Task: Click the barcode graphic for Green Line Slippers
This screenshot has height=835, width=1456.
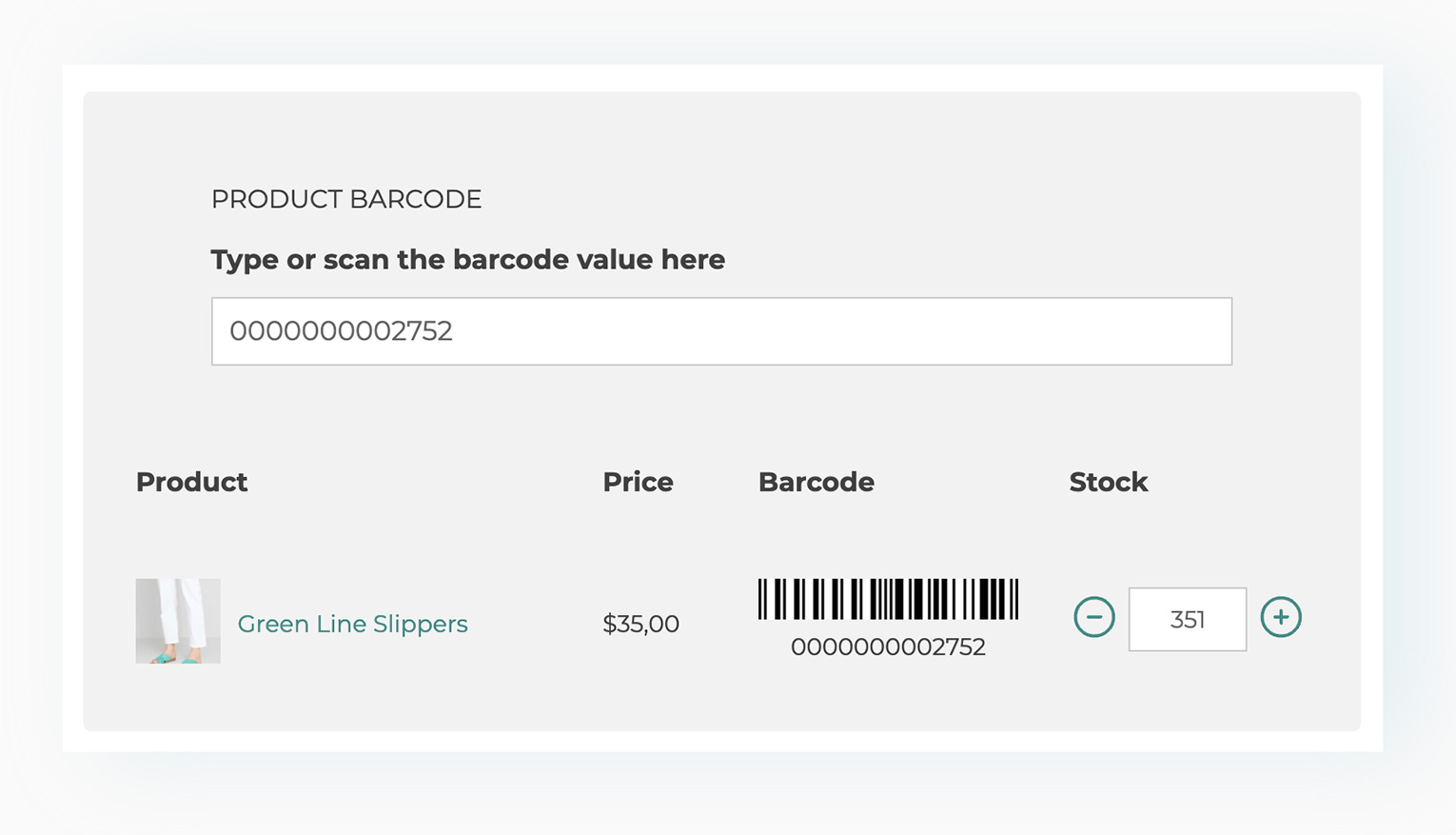Action: coord(888,598)
